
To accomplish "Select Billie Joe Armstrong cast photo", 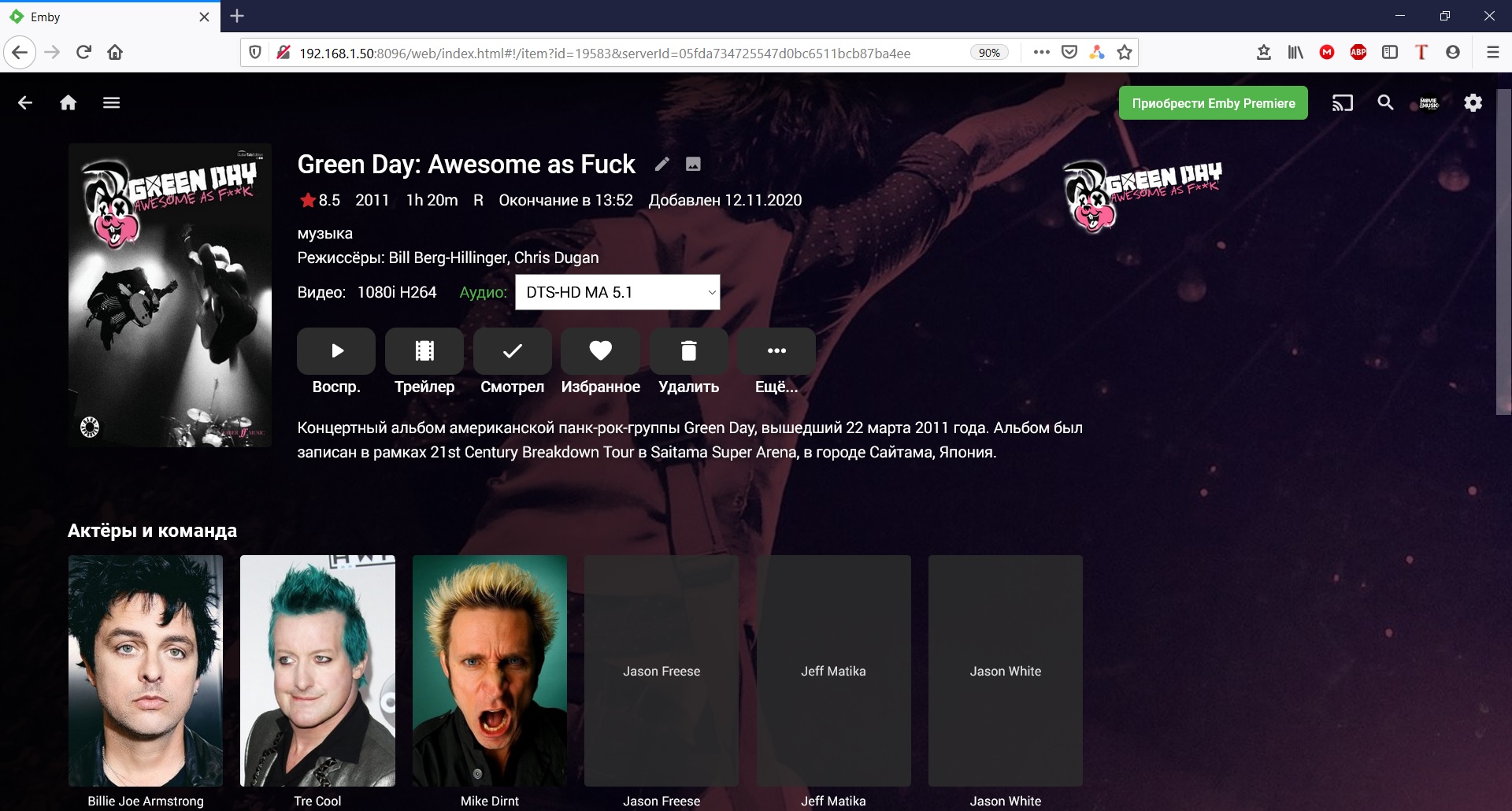I will [146, 670].
